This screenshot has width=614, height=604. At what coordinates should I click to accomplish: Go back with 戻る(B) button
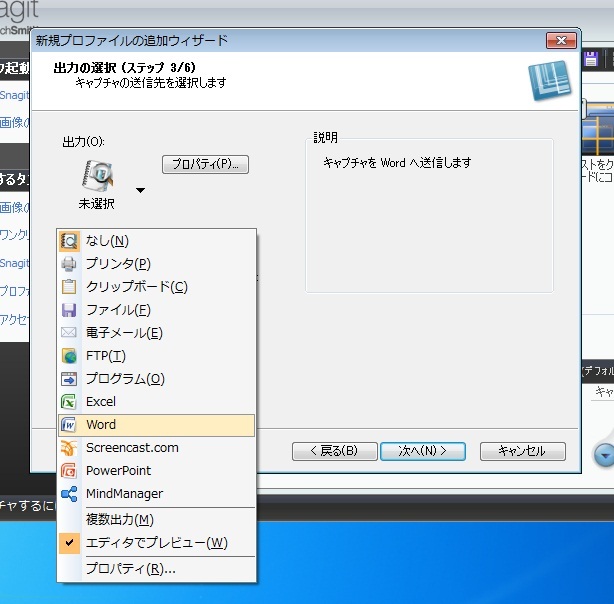(x=334, y=451)
